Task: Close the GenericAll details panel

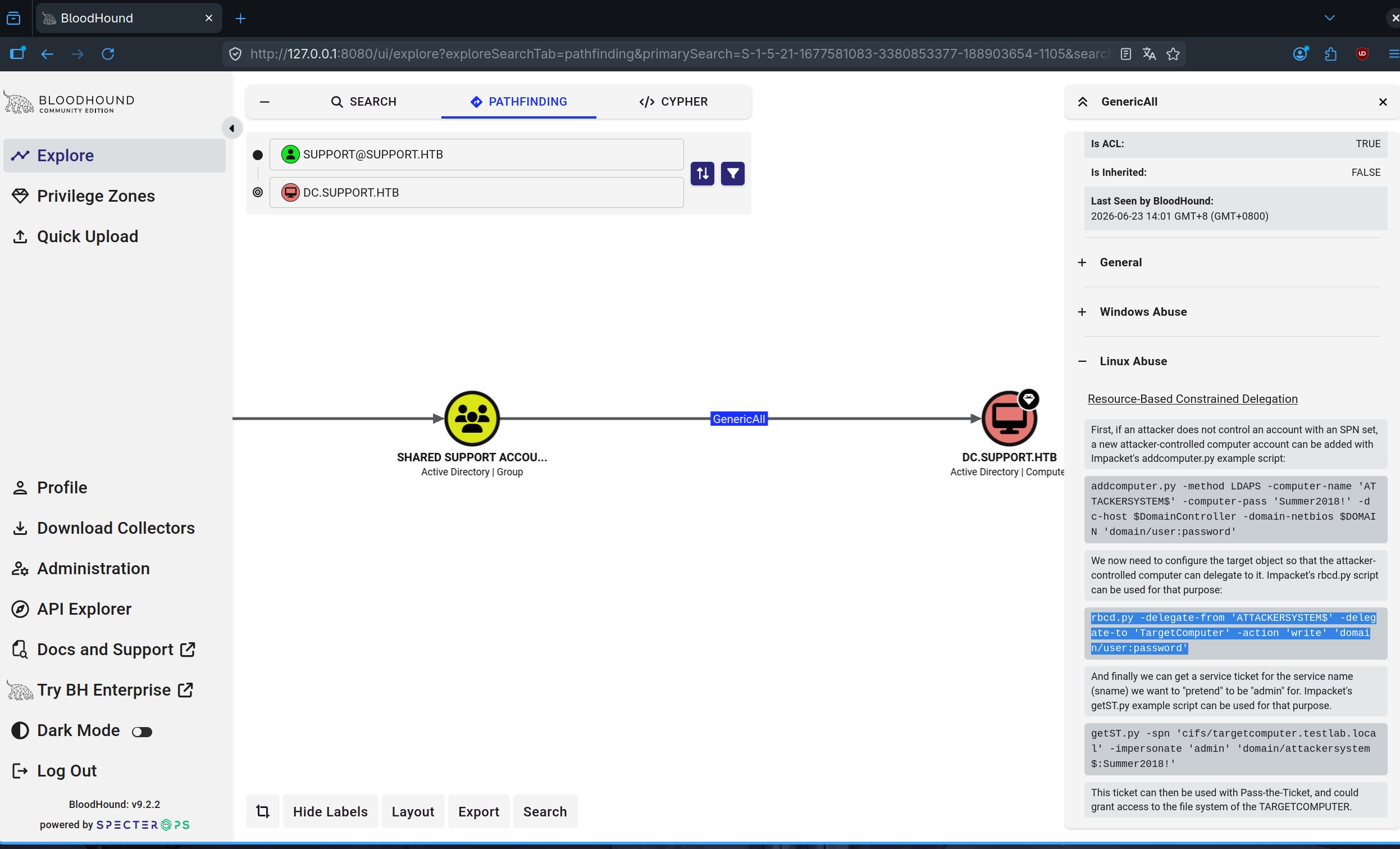Action: (1383, 102)
